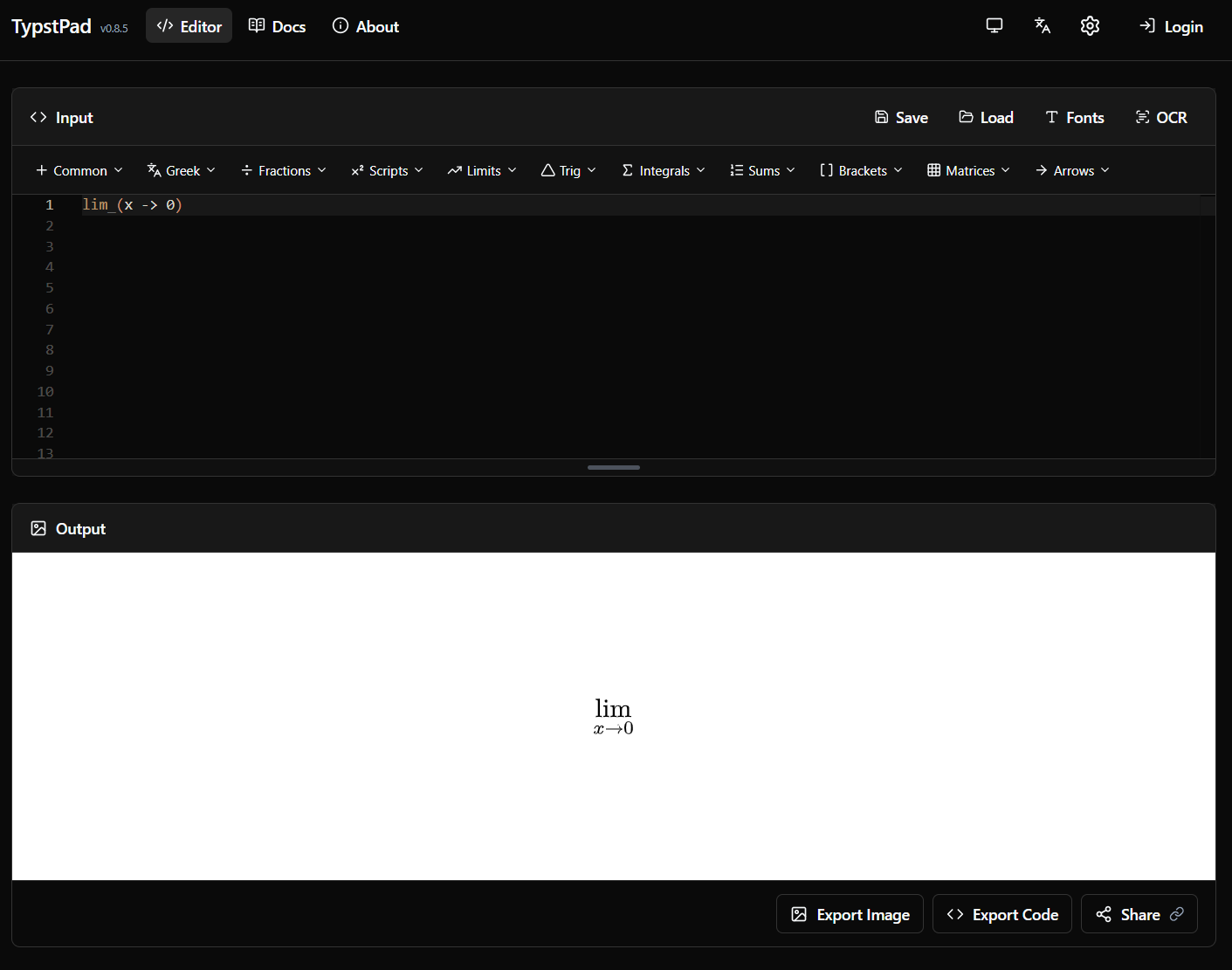Screen dimensions: 1232x970
Task: Open the language translation icon
Action: 1042,26
